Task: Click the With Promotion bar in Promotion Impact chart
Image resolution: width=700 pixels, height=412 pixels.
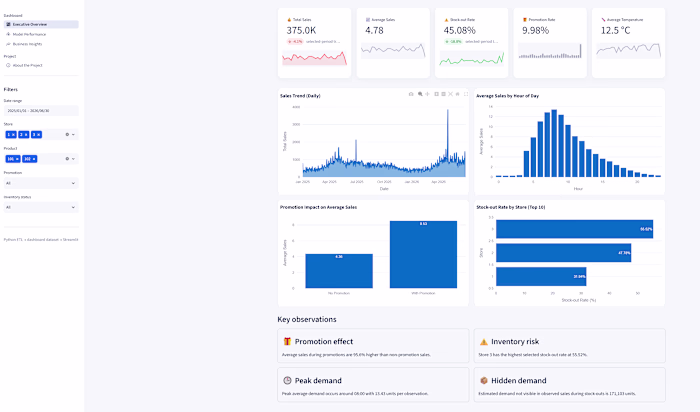Action: [423, 254]
